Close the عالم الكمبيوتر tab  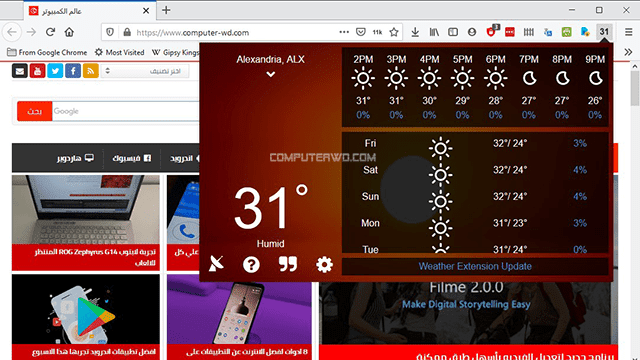[x=146, y=11]
